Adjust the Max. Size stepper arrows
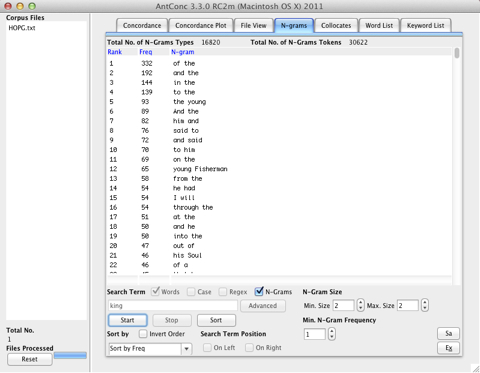 (424, 305)
